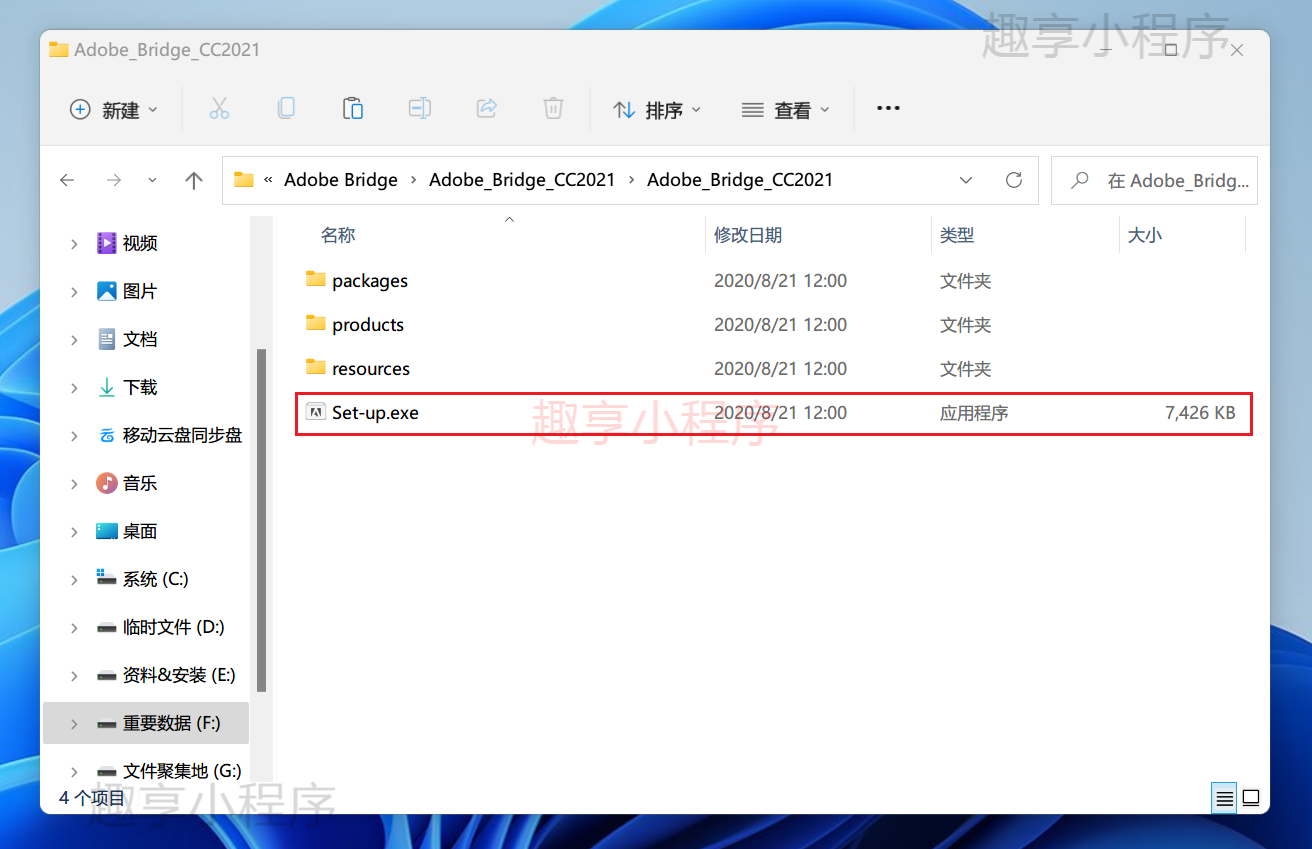
Task: Click the 应用程序 type cell
Action: 974,412
